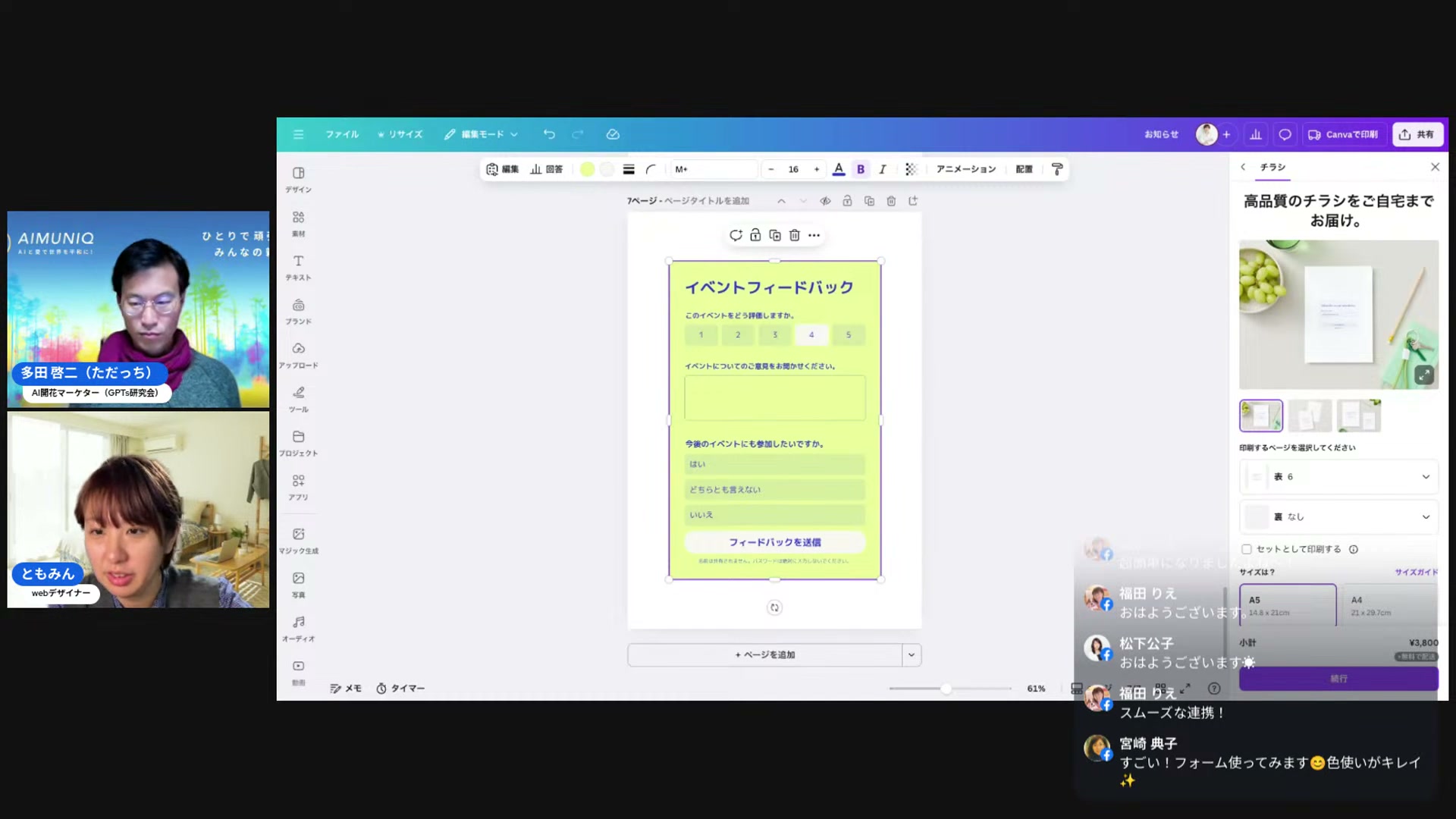This screenshot has width=1456, height=819.
Task: Click ＋ページを追加 button
Action: click(764, 654)
